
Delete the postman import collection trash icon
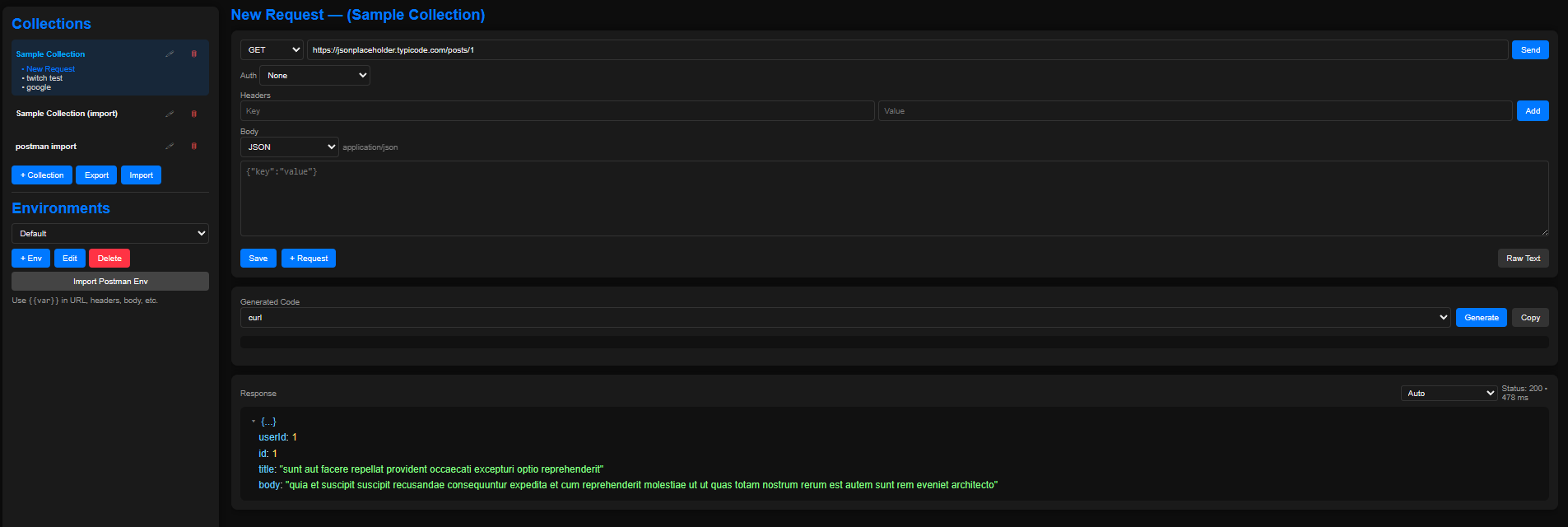click(x=194, y=146)
